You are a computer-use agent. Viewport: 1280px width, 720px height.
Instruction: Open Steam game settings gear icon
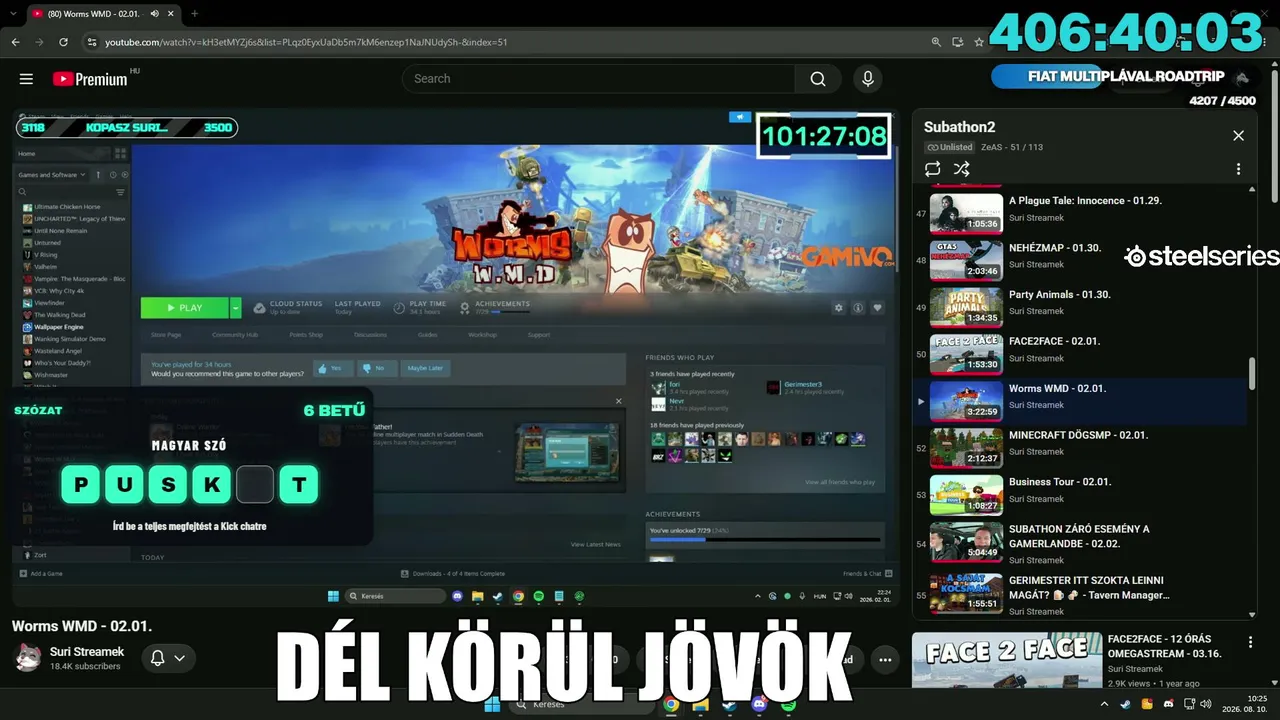pyautogui.click(x=839, y=308)
